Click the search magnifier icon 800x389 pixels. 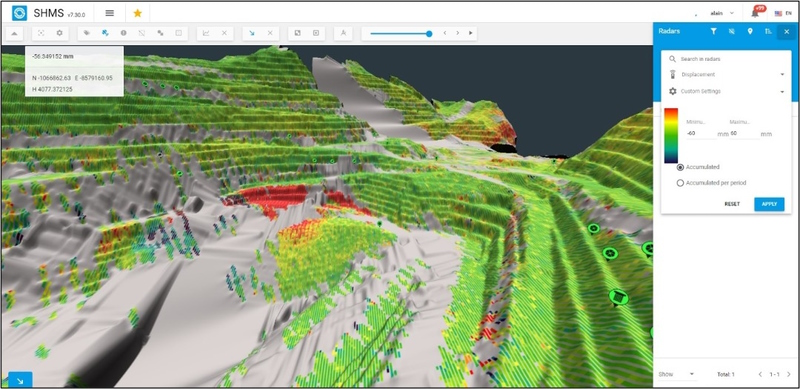(672, 59)
